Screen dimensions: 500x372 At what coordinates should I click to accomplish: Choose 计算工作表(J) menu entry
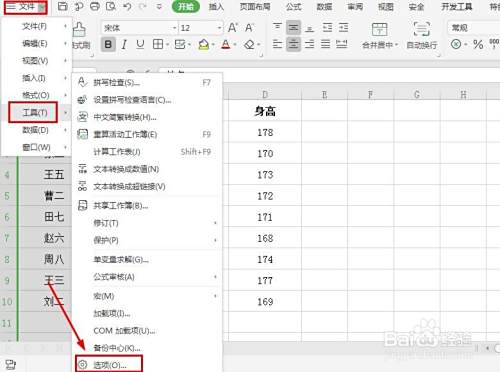pyautogui.click(x=147, y=152)
